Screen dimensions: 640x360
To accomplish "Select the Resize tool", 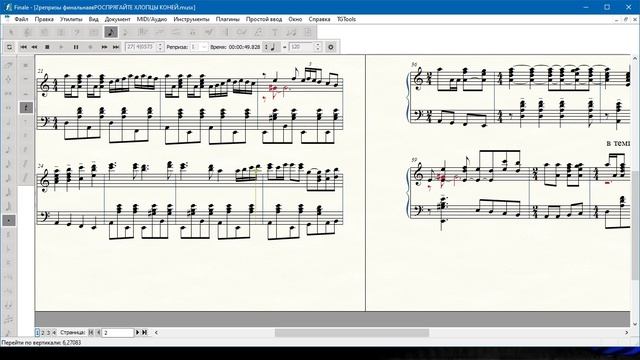I will [291, 32].
